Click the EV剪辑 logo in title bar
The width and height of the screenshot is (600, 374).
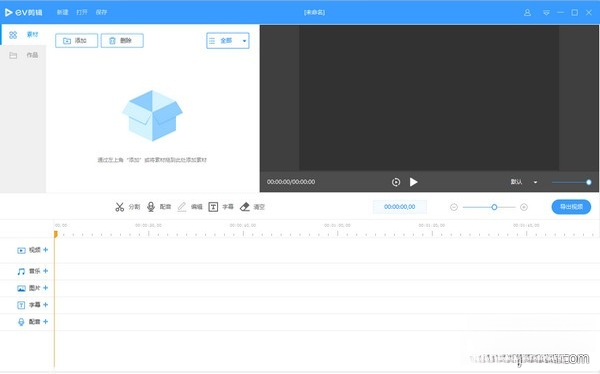click(23, 12)
